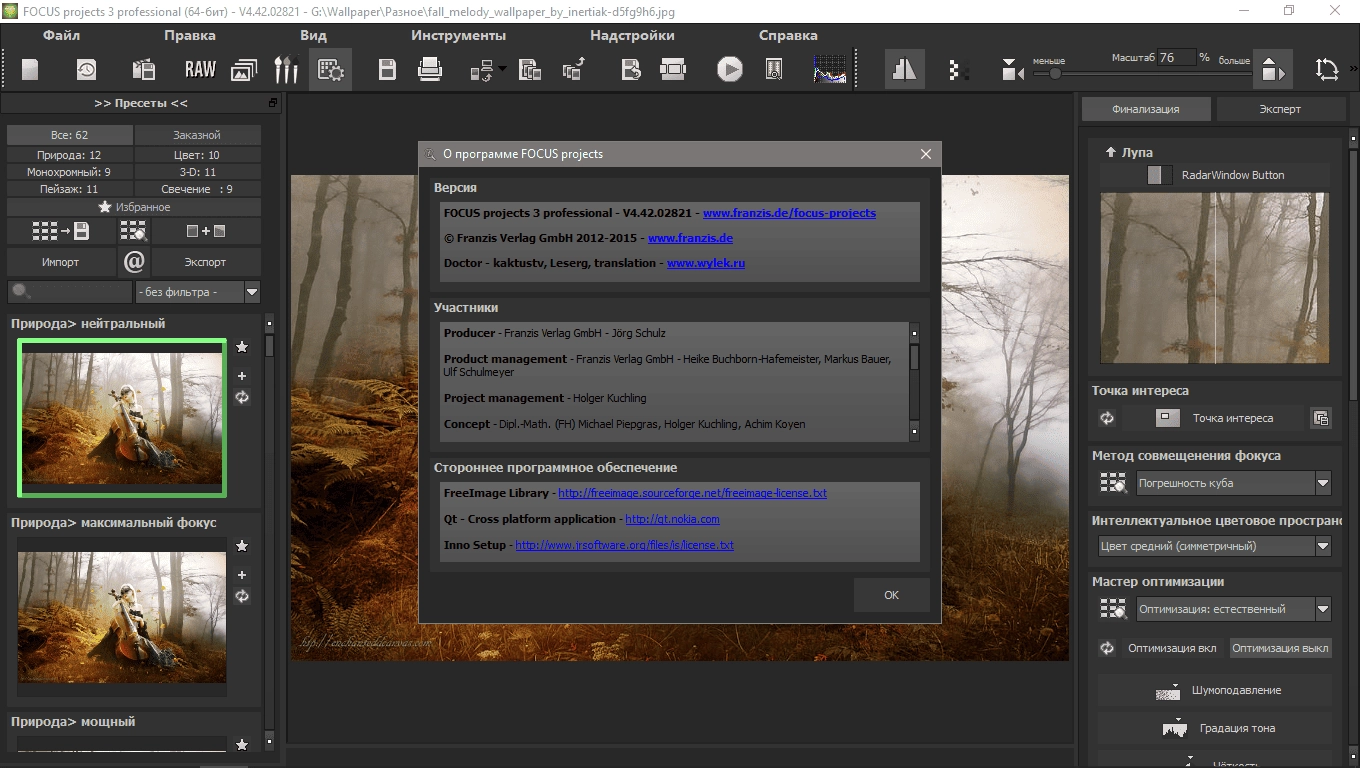Image resolution: width=1360 pixels, height=768 pixels.
Task: Click the RAW module toolbar button
Action: (x=200, y=70)
